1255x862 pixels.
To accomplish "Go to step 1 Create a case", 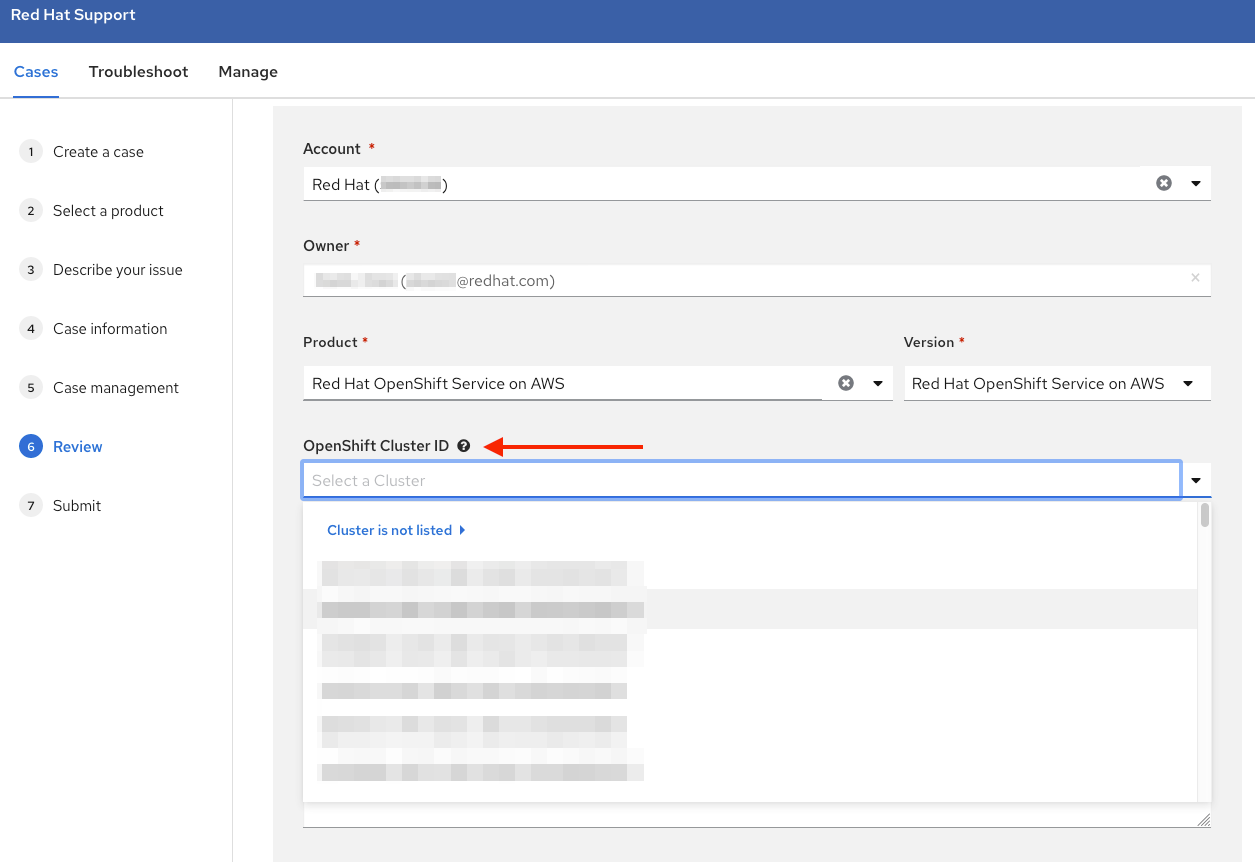I will [x=98, y=152].
